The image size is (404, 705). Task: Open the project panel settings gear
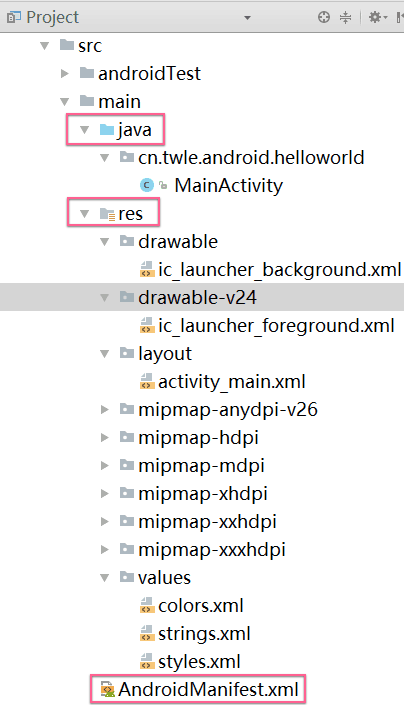(x=377, y=18)
